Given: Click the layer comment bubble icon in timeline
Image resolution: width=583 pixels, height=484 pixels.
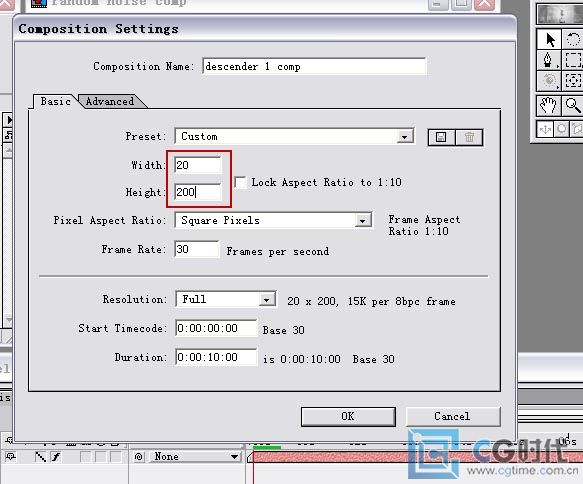Looking at the screenshot, I should coord(10,456).
